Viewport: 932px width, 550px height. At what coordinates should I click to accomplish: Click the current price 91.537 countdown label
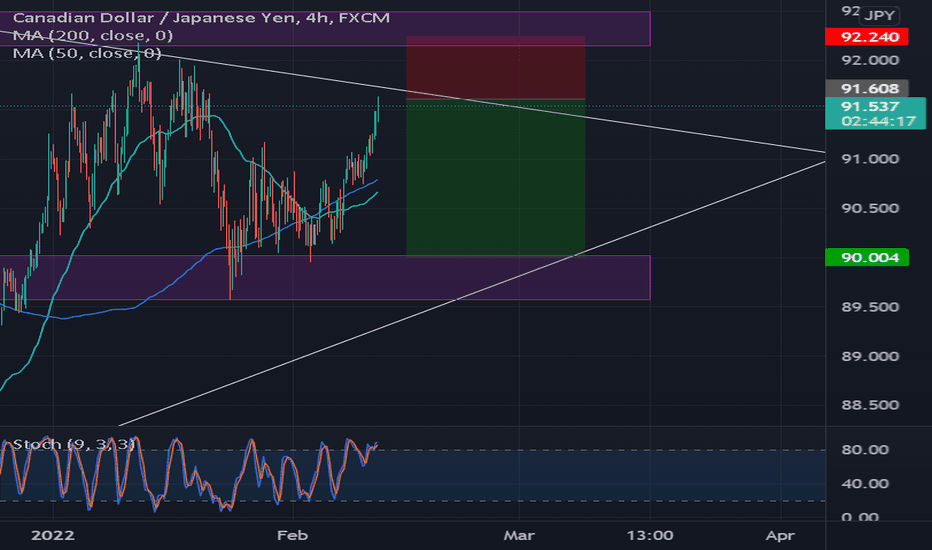pyautogui.click(x=876, y=114)
